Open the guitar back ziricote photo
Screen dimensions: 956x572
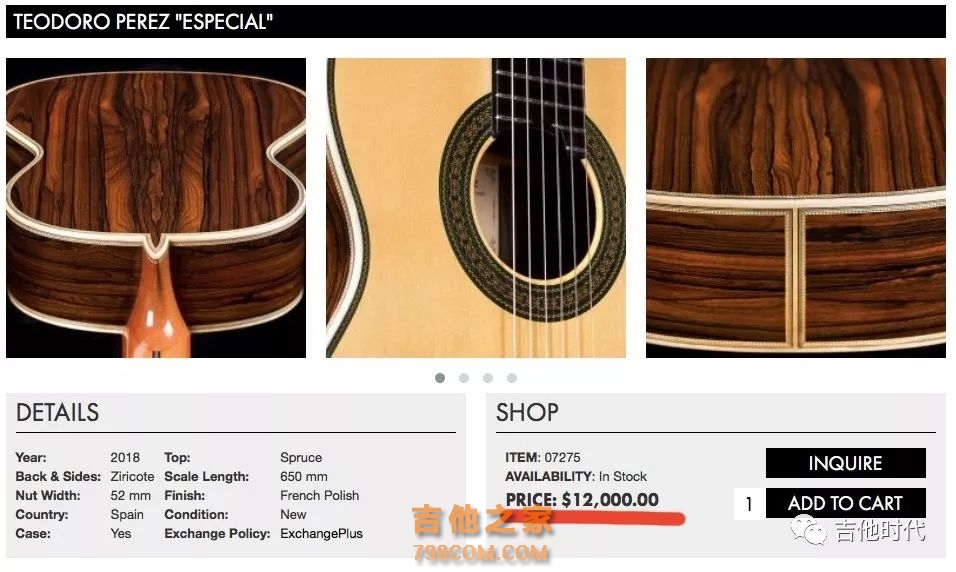[x=156, y=208]
